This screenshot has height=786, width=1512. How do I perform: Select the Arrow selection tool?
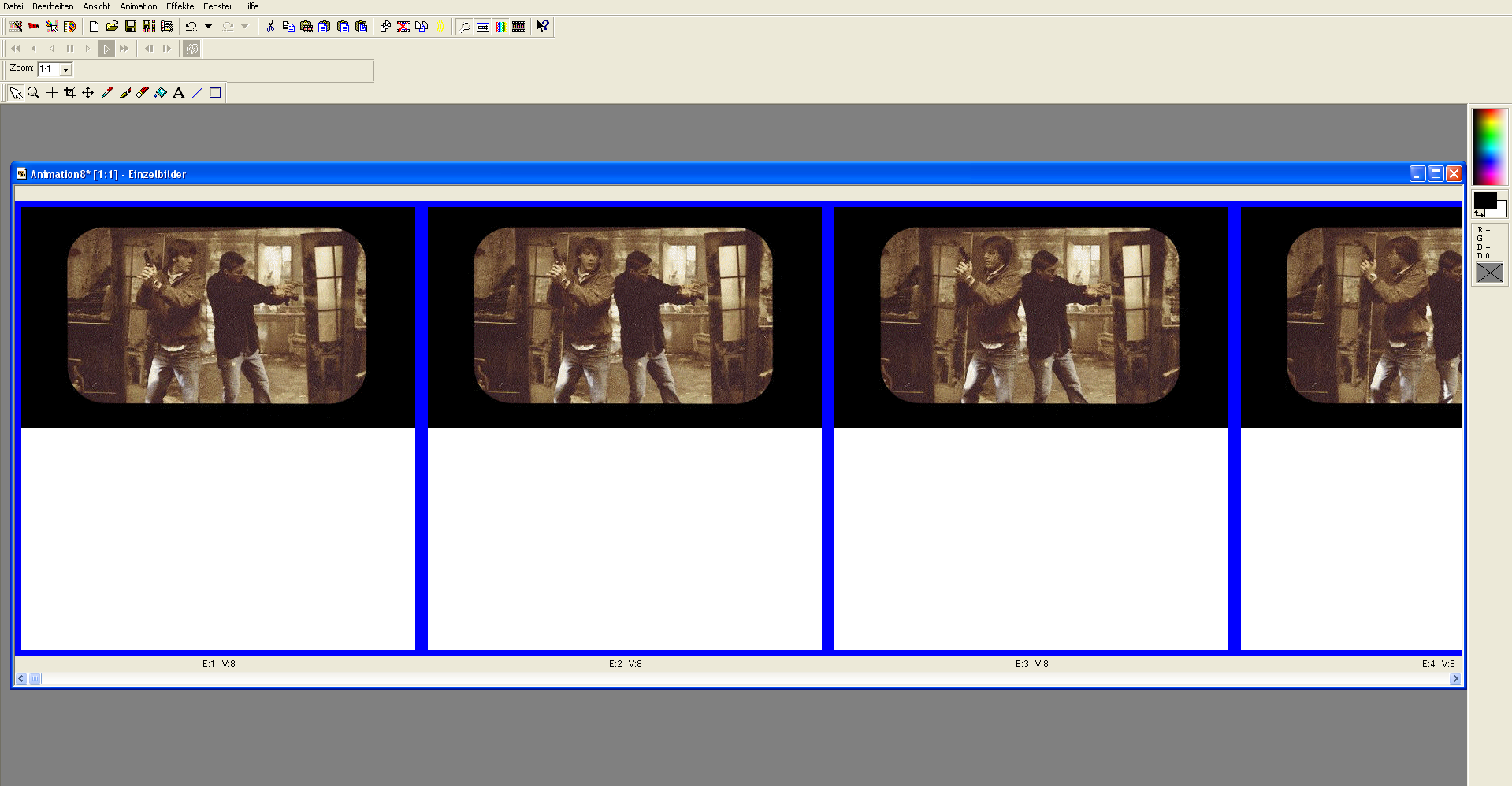16,93
